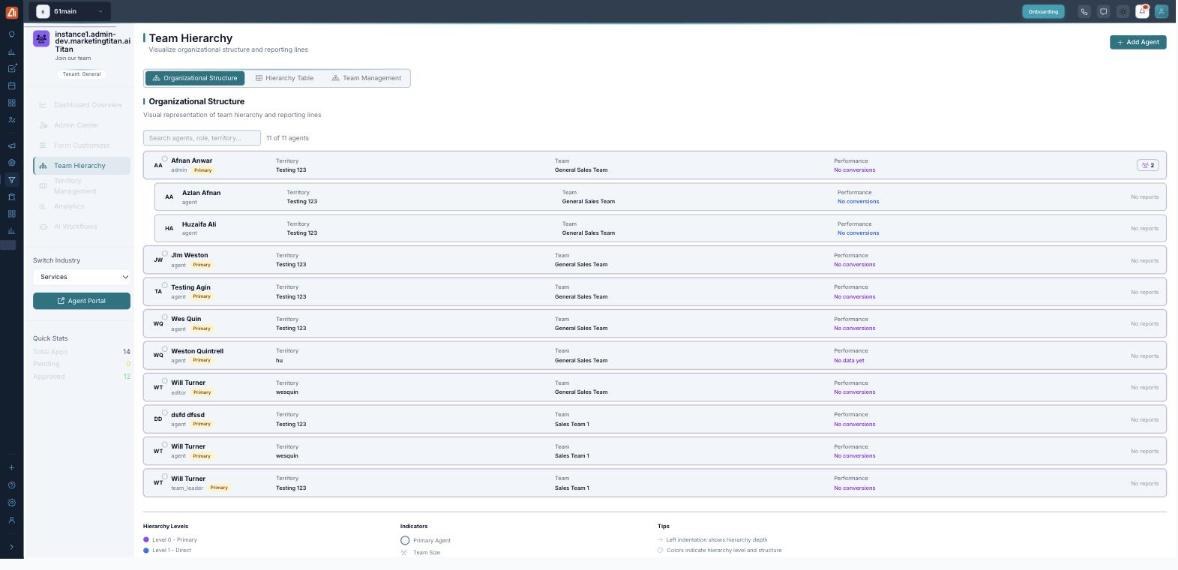Screen dimensions: 1178x570
Task: Click the plus icon in the left rail bottom
Action: pos(11,467)
